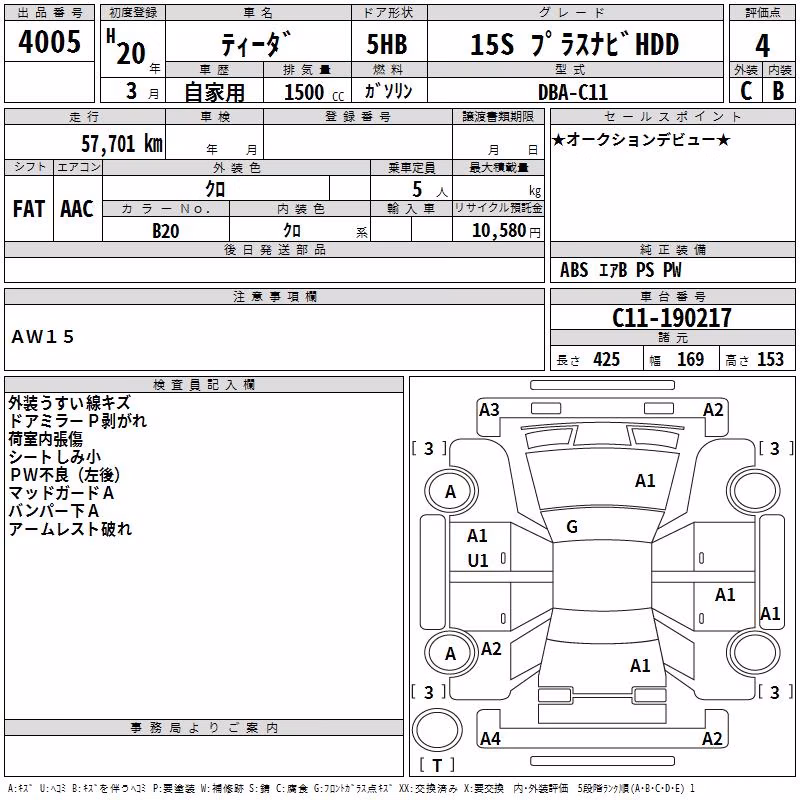Click the color number B20 field
Image resolution: width=800 pixels, height=800 pixels.
(166, 230)
